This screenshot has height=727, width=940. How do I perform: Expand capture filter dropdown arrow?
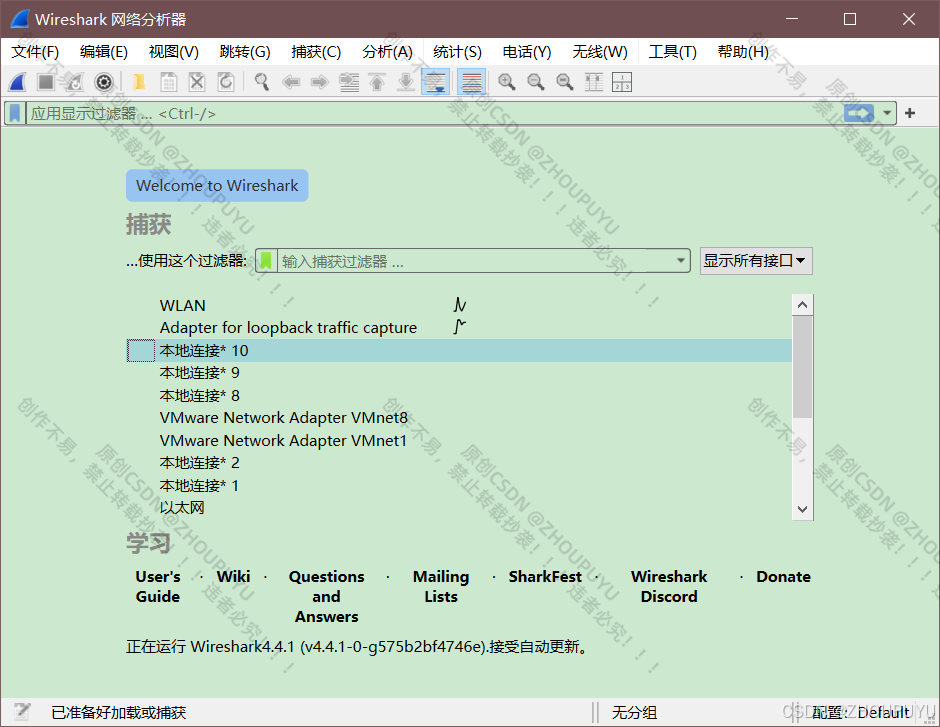680,261
